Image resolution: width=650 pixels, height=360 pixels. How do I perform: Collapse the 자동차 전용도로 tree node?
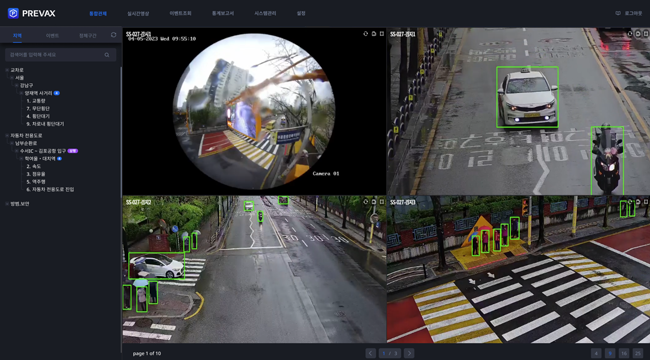tap(7, 135)
